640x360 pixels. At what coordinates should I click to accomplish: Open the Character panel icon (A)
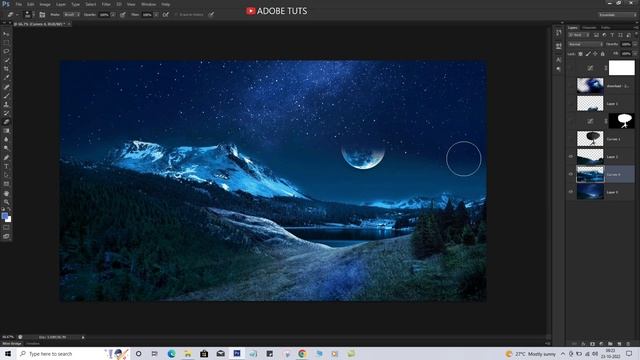[x=558, y=60]
